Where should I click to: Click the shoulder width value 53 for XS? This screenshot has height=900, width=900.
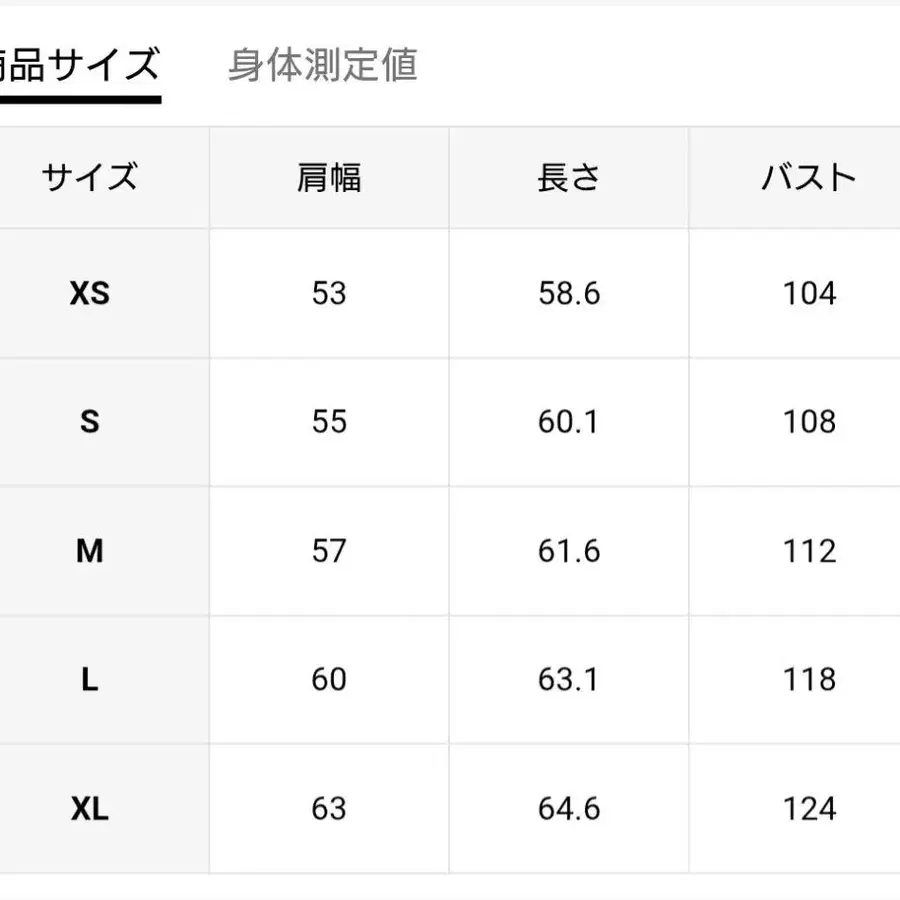click(330, 293)
